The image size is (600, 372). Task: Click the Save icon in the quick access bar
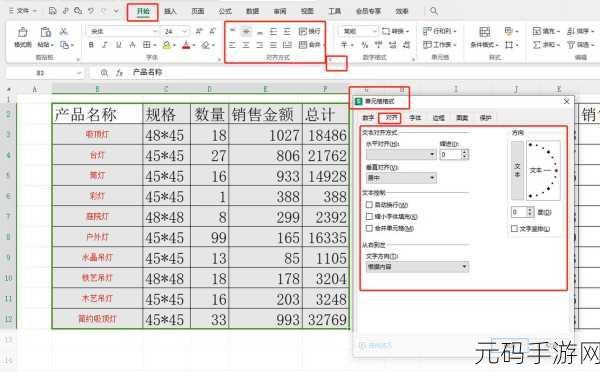coord(52,11)
